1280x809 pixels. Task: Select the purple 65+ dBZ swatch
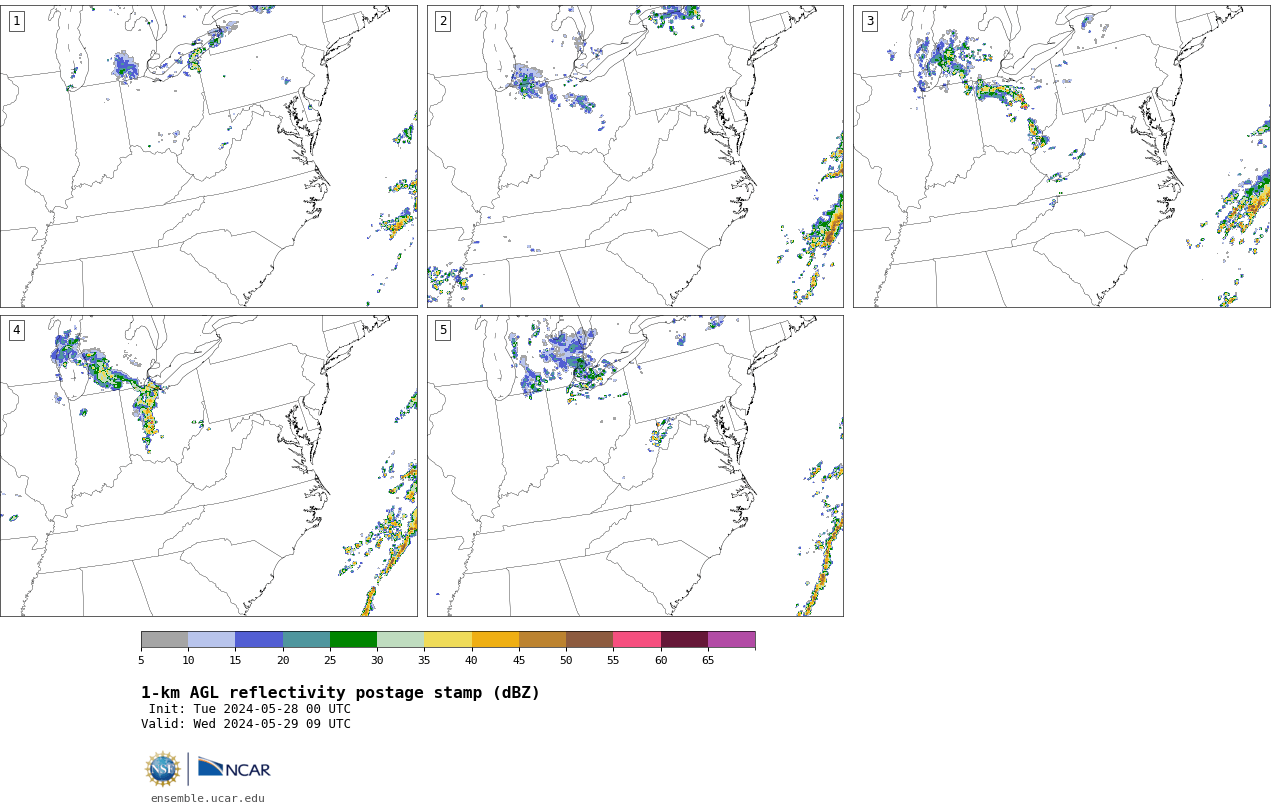[731, 640]
